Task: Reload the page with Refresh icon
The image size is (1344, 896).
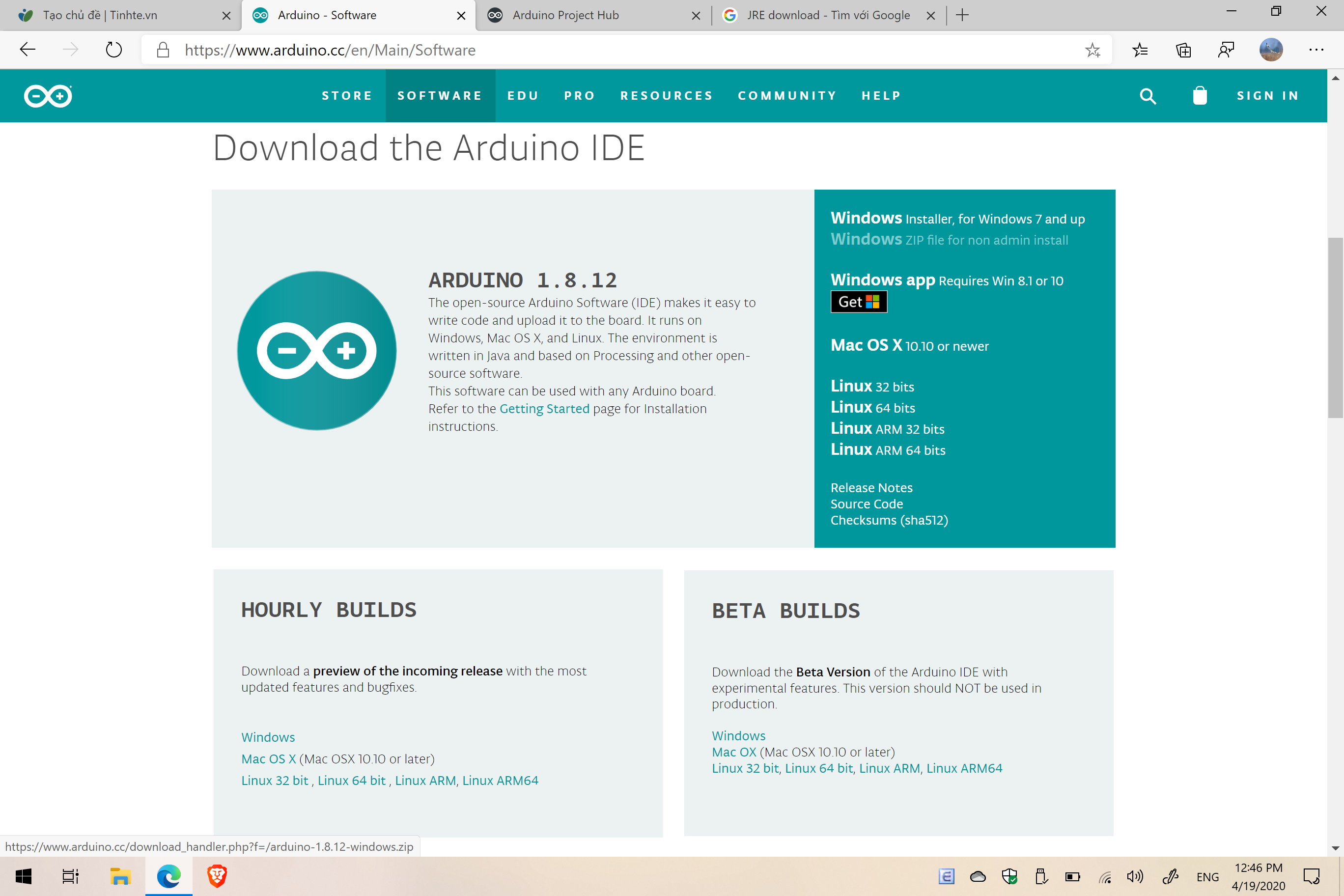Action: [x=113, y=50]
